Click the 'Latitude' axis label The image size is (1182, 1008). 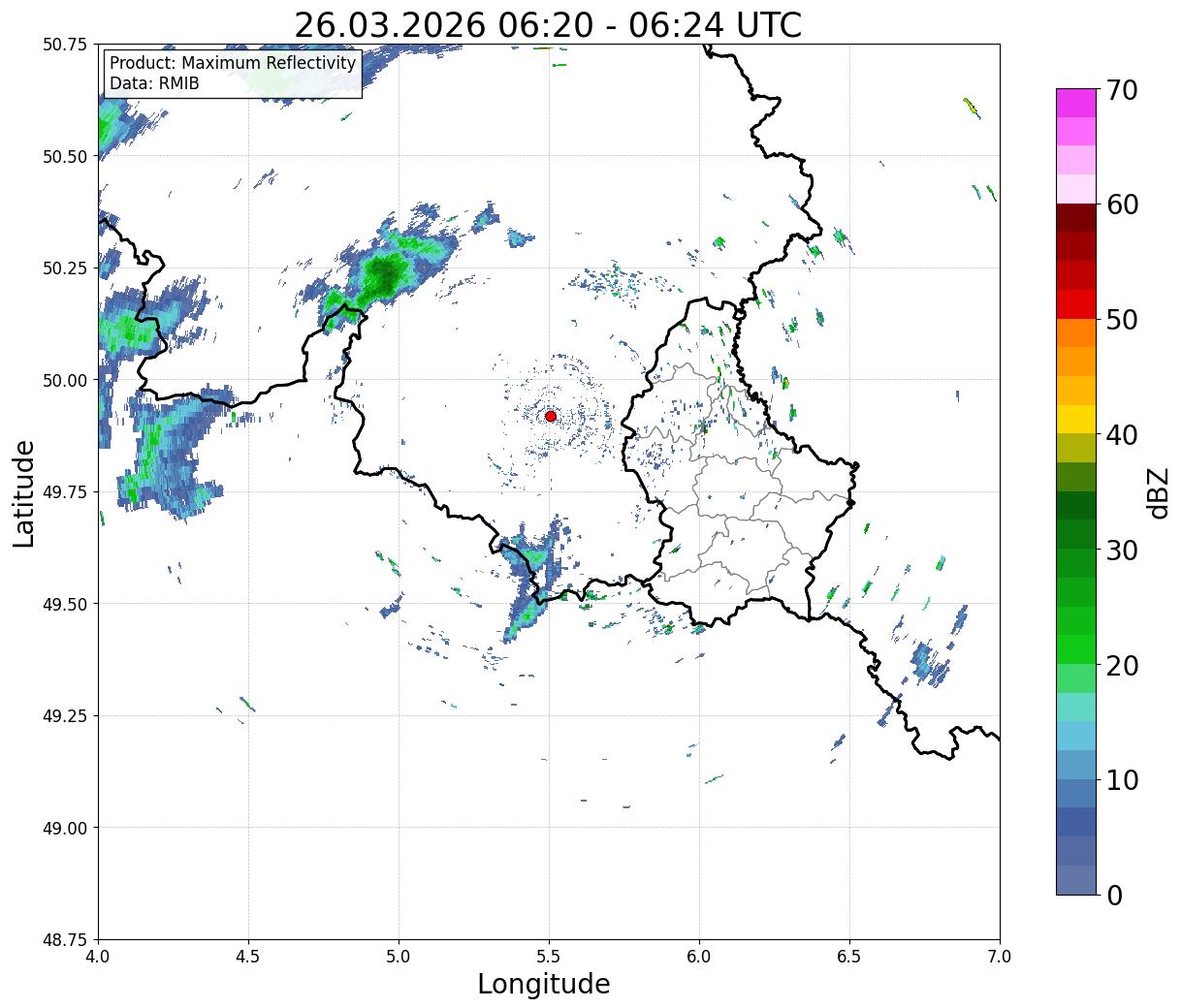24,492
